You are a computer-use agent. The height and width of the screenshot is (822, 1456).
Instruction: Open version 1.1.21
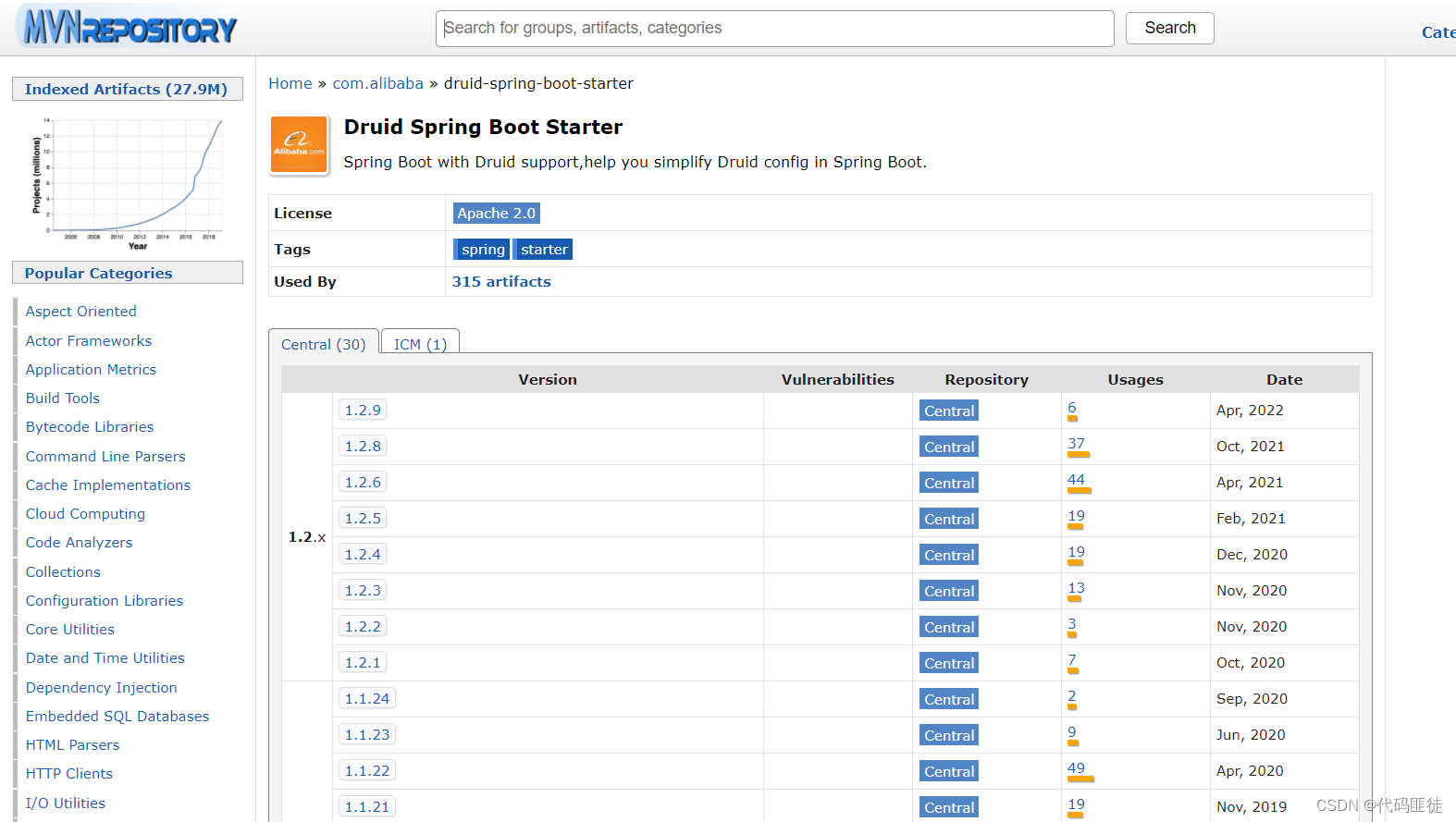(x=367, y=807)
